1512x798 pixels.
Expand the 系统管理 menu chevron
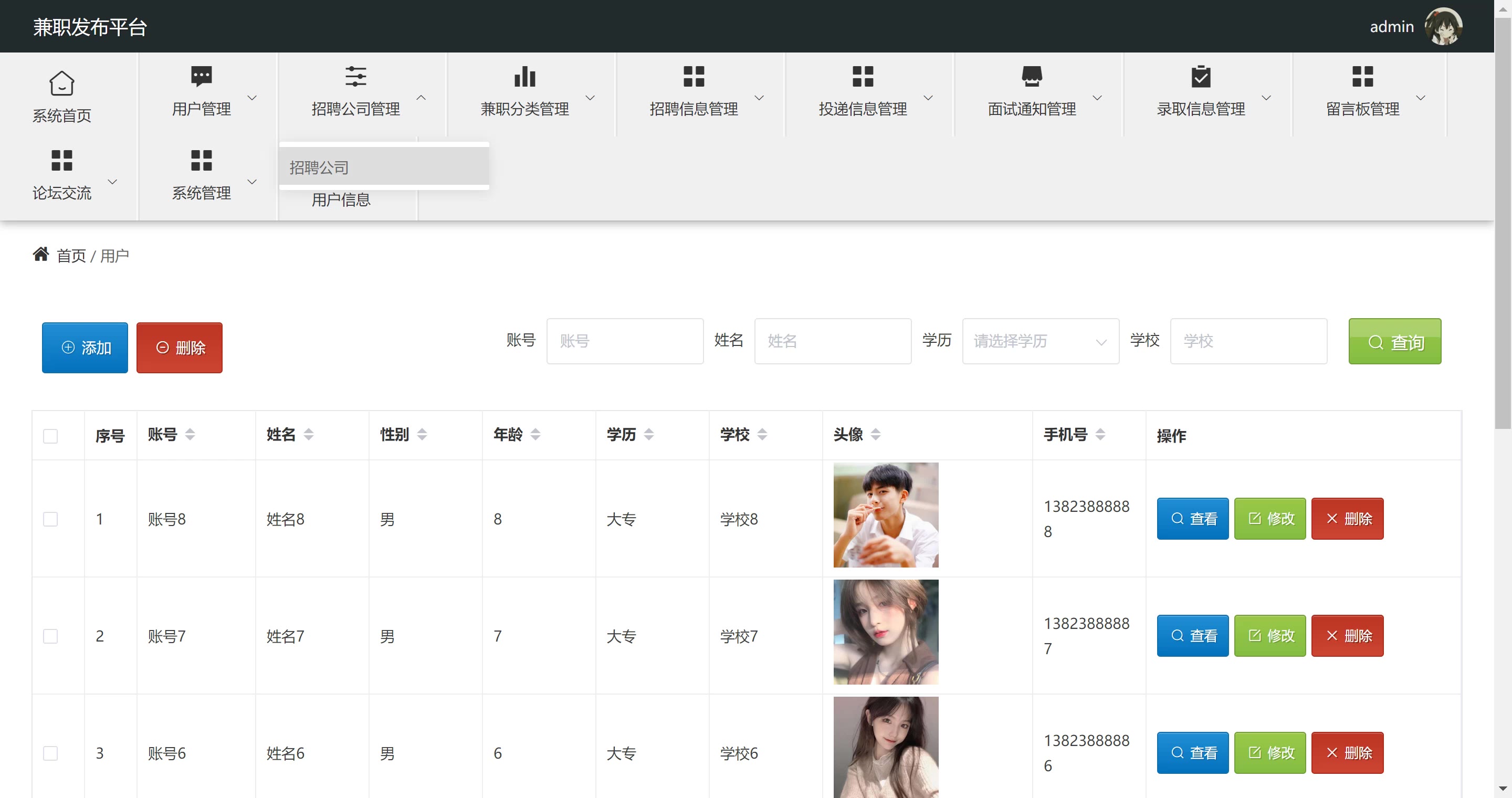(252, 181)
